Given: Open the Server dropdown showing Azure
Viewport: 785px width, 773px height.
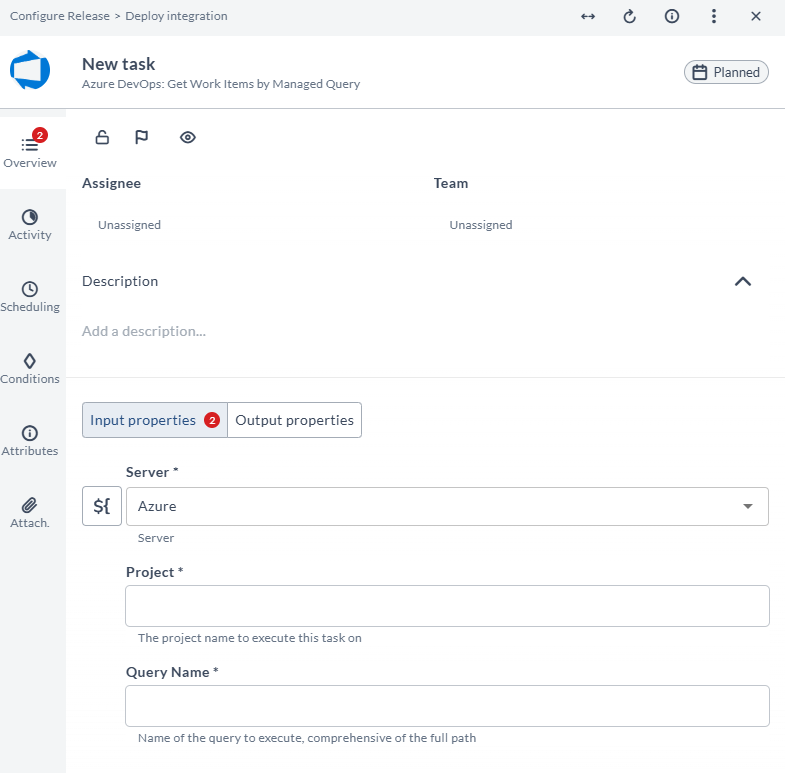Looking at the screenshot, I should [445, 506].
